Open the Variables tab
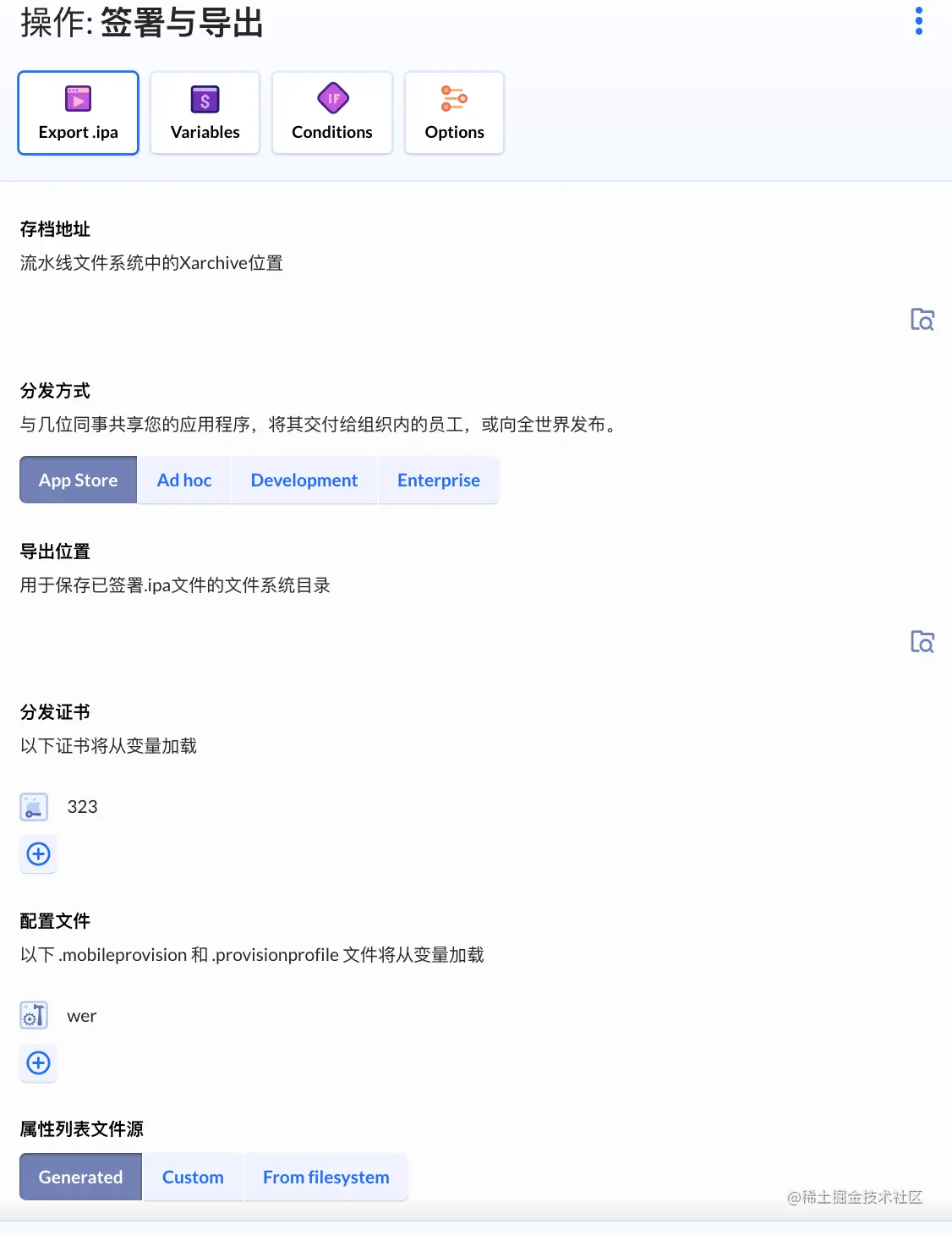 pos(205,113)
